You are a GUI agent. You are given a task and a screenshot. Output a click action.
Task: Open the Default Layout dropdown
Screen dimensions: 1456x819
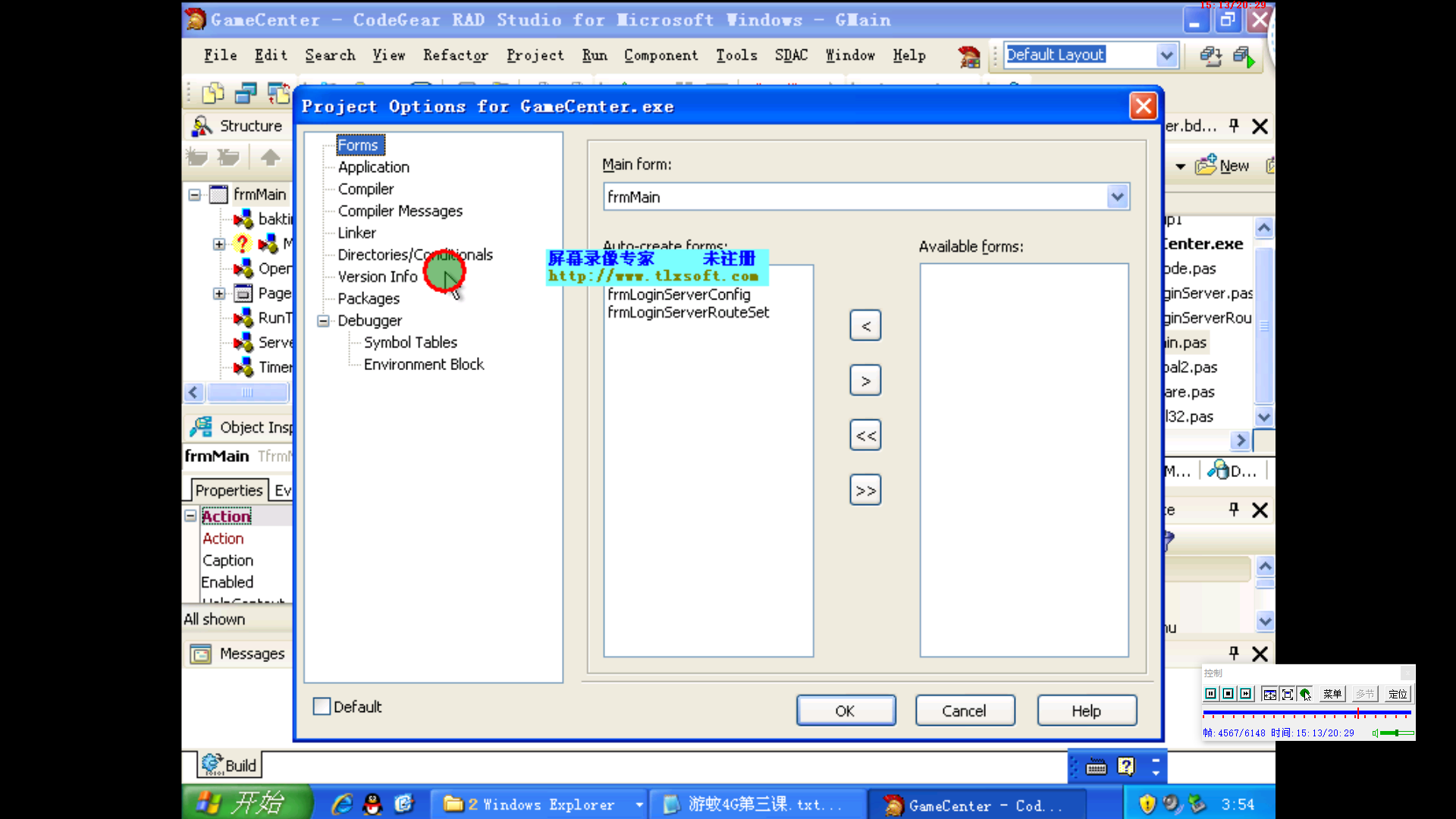[x=1166, y=55]
